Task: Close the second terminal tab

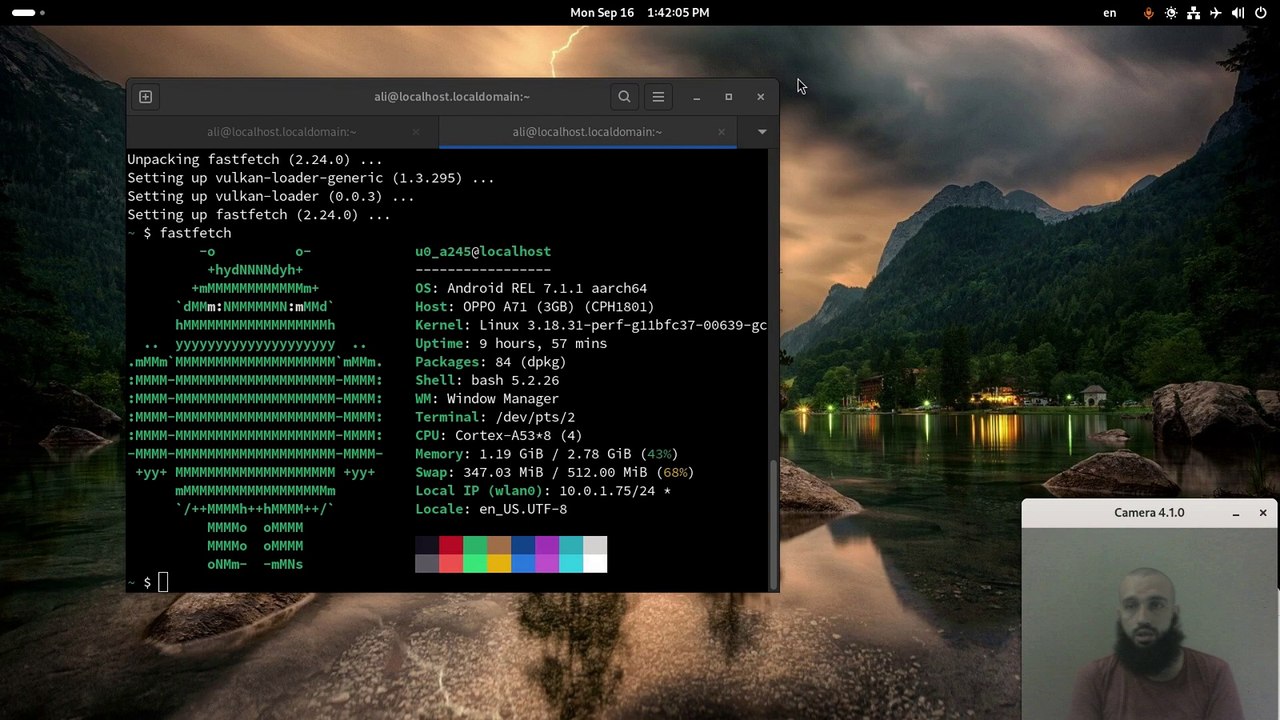Action: click(x=721, y=132)
